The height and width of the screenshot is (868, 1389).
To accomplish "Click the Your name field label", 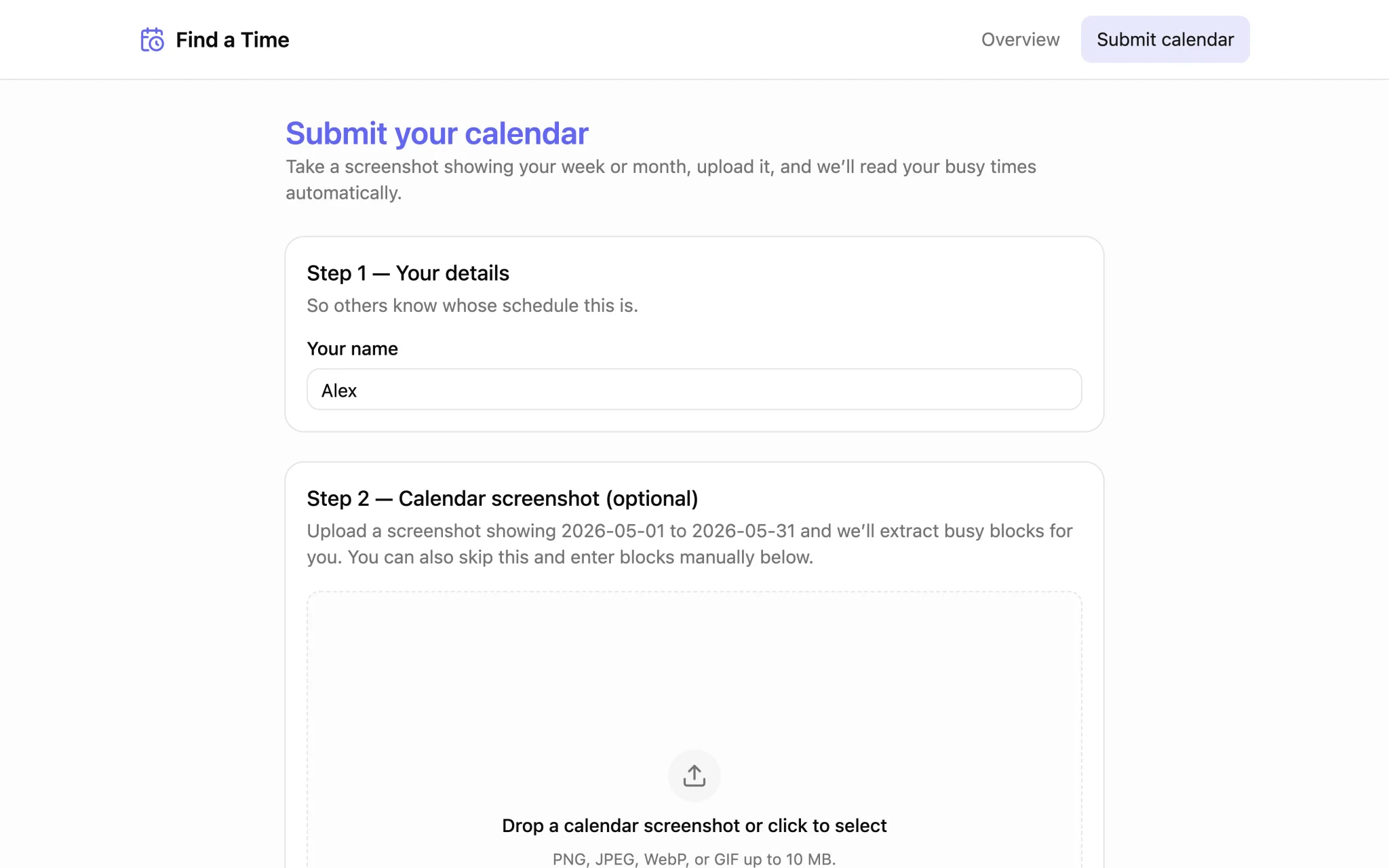I will [352, 349].
